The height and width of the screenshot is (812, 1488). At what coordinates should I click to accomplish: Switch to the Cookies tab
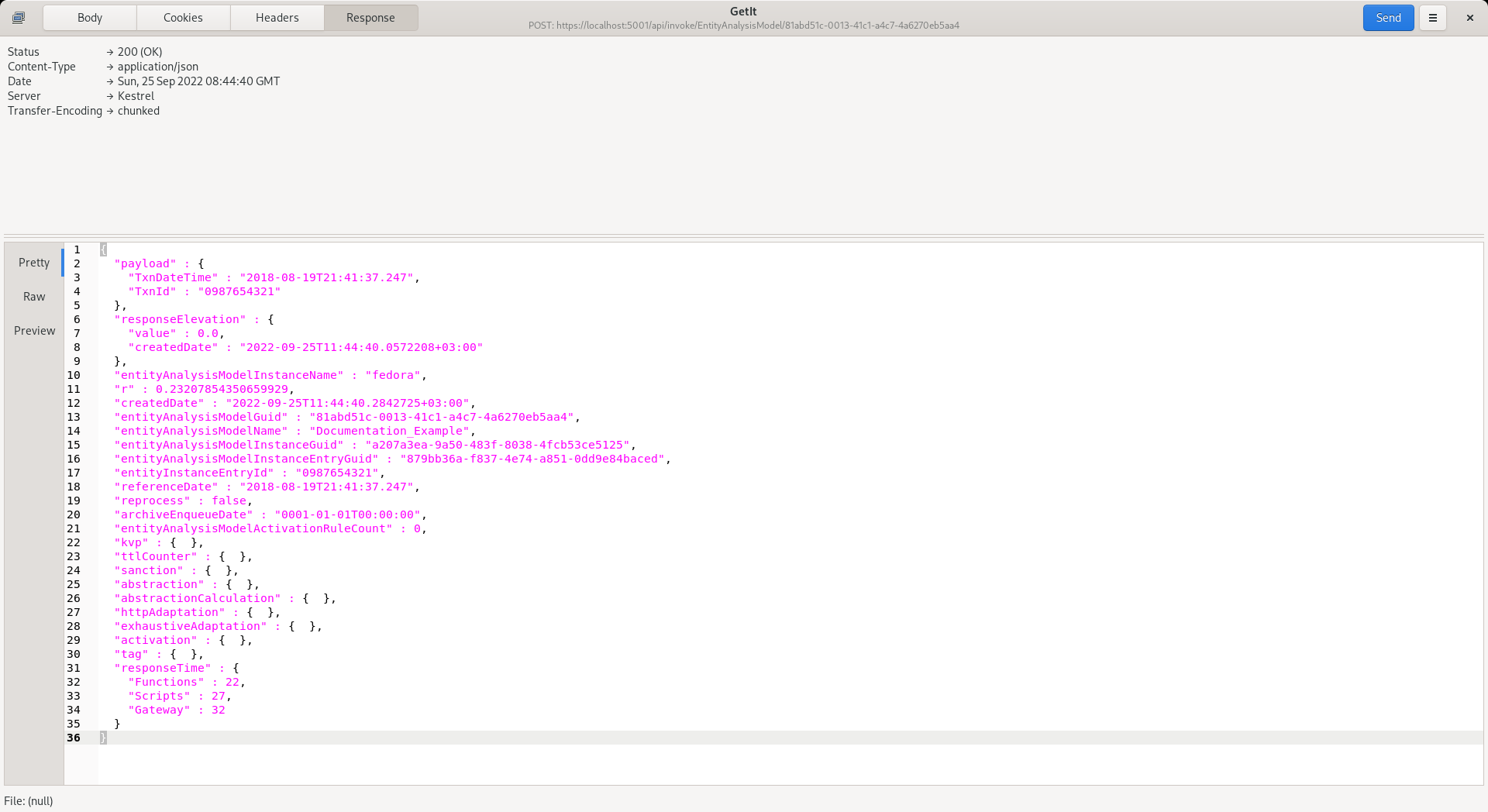coord(183,18)
